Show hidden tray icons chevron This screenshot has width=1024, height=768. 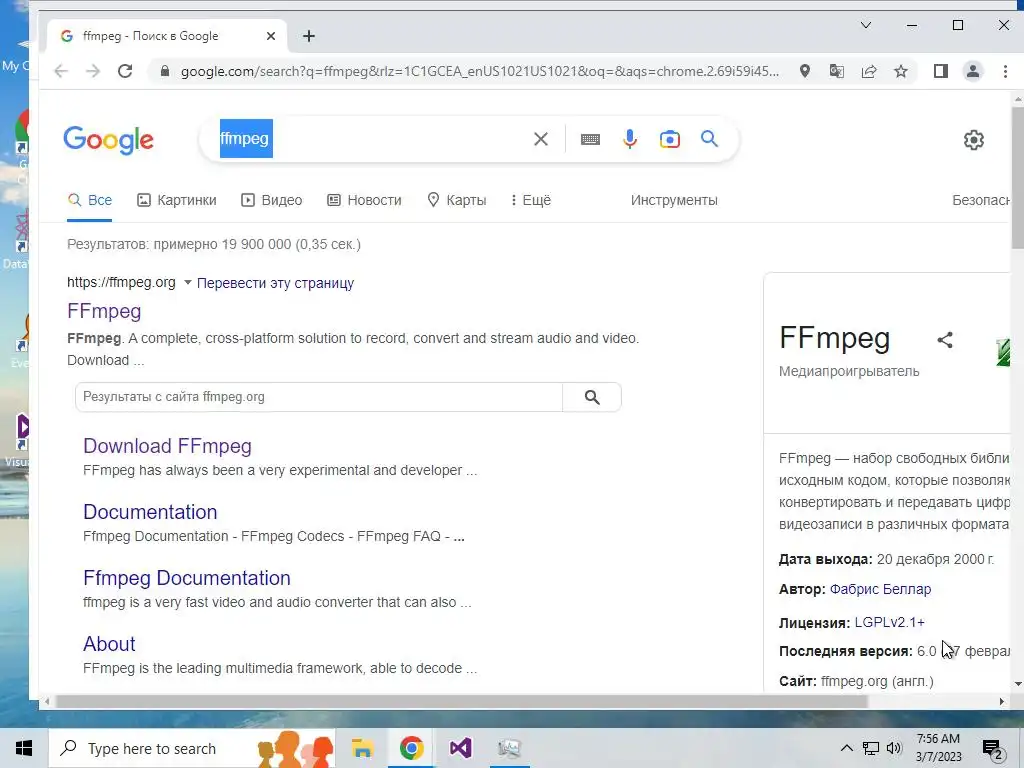846,748
